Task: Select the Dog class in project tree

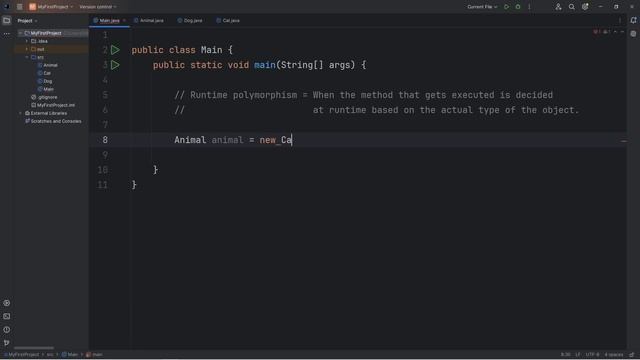Action: pos(44,81)
